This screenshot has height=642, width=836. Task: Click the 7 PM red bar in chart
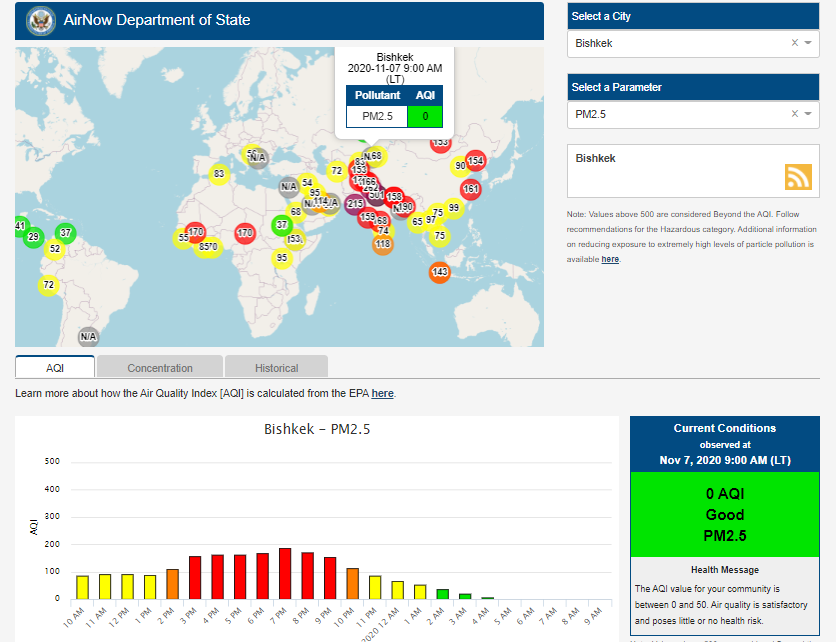click(x=285, y=573)
